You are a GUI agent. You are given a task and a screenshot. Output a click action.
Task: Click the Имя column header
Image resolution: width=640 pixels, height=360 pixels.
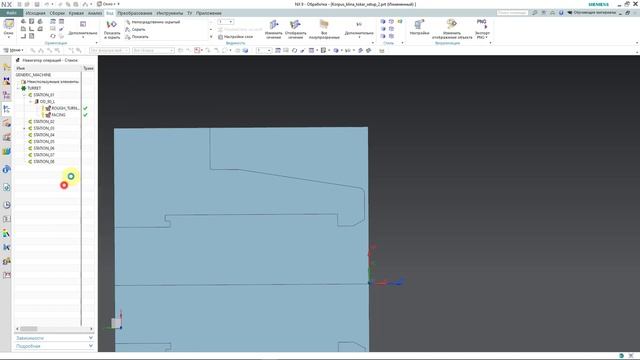[48, 68]
